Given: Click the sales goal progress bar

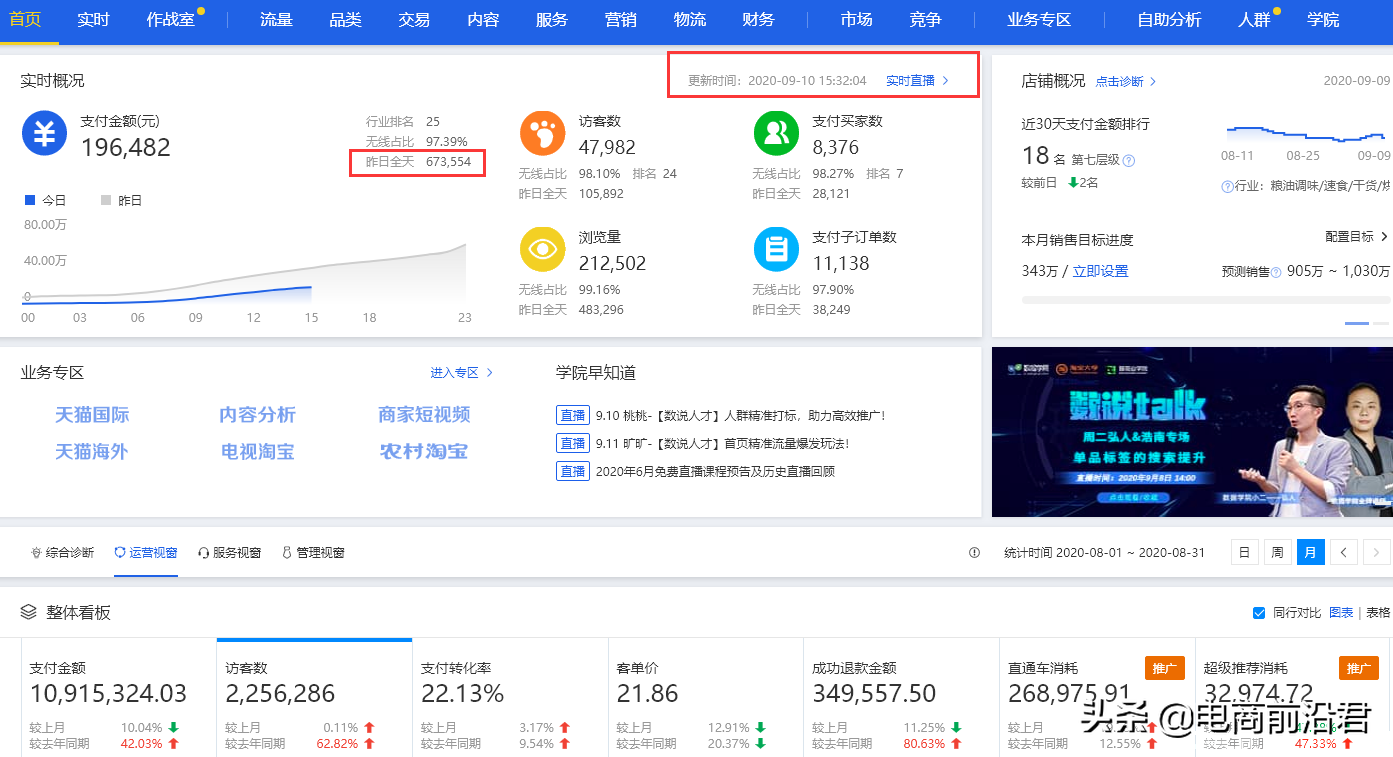Looking at the screenshot, I should tap(1190, 299).
